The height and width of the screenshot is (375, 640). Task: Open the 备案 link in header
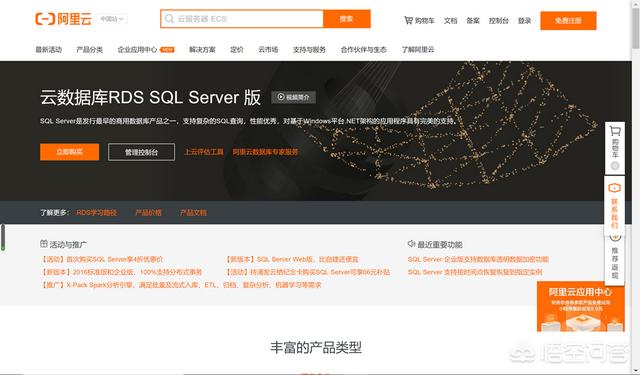pos(473,20)
